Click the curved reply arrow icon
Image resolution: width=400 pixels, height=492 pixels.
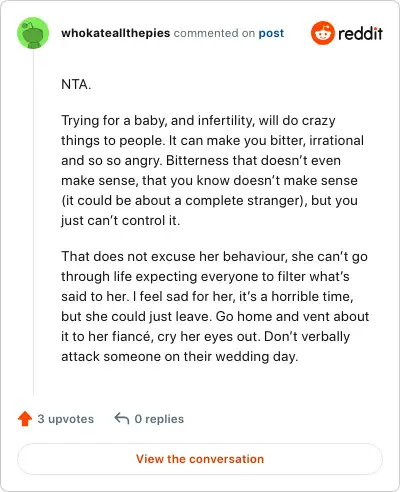click(122, 418)
